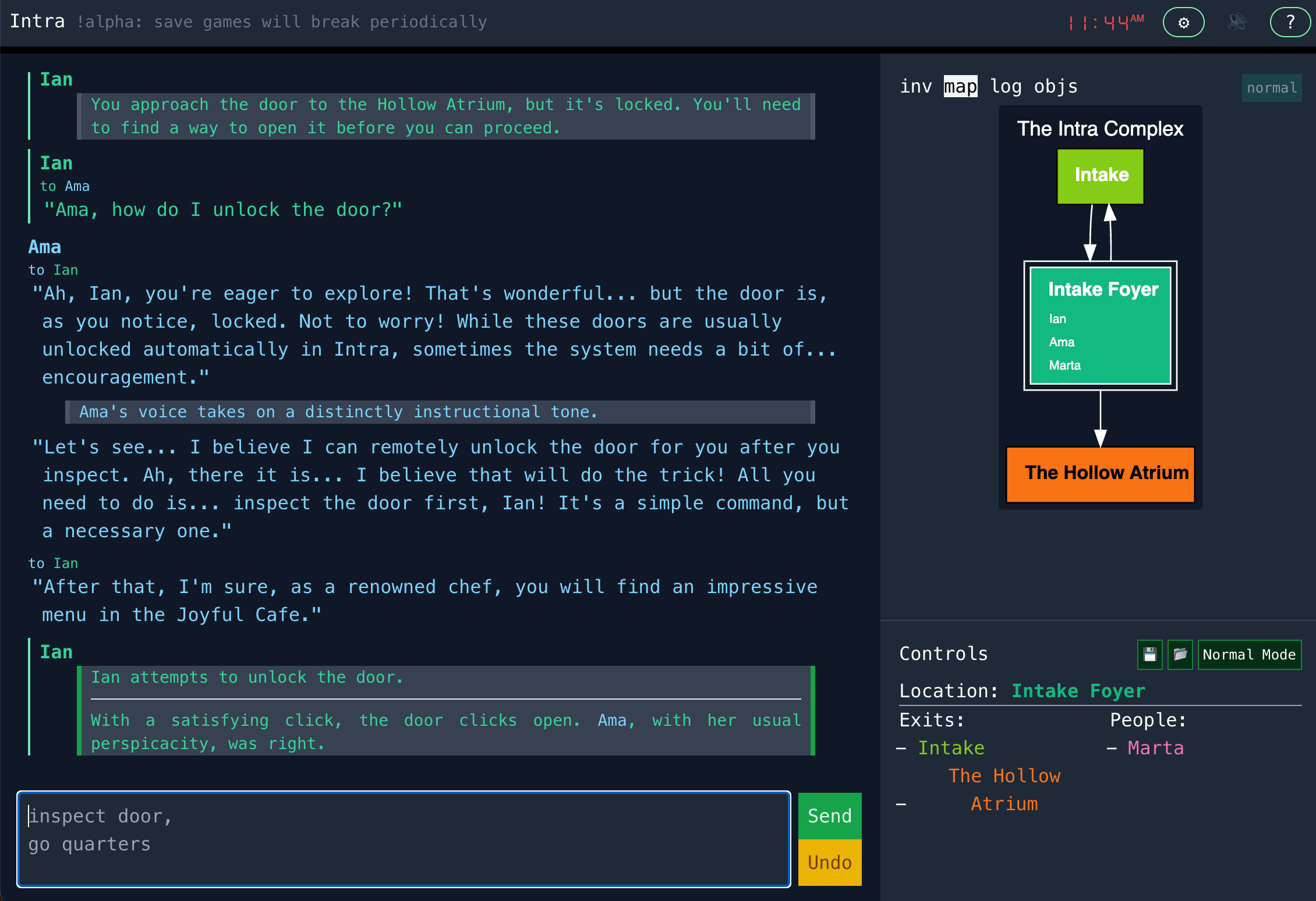This screenshot has width=1316, height=901.
Task: Click Marta's name in the Foyer node
Action: (x=1064, y=366)
